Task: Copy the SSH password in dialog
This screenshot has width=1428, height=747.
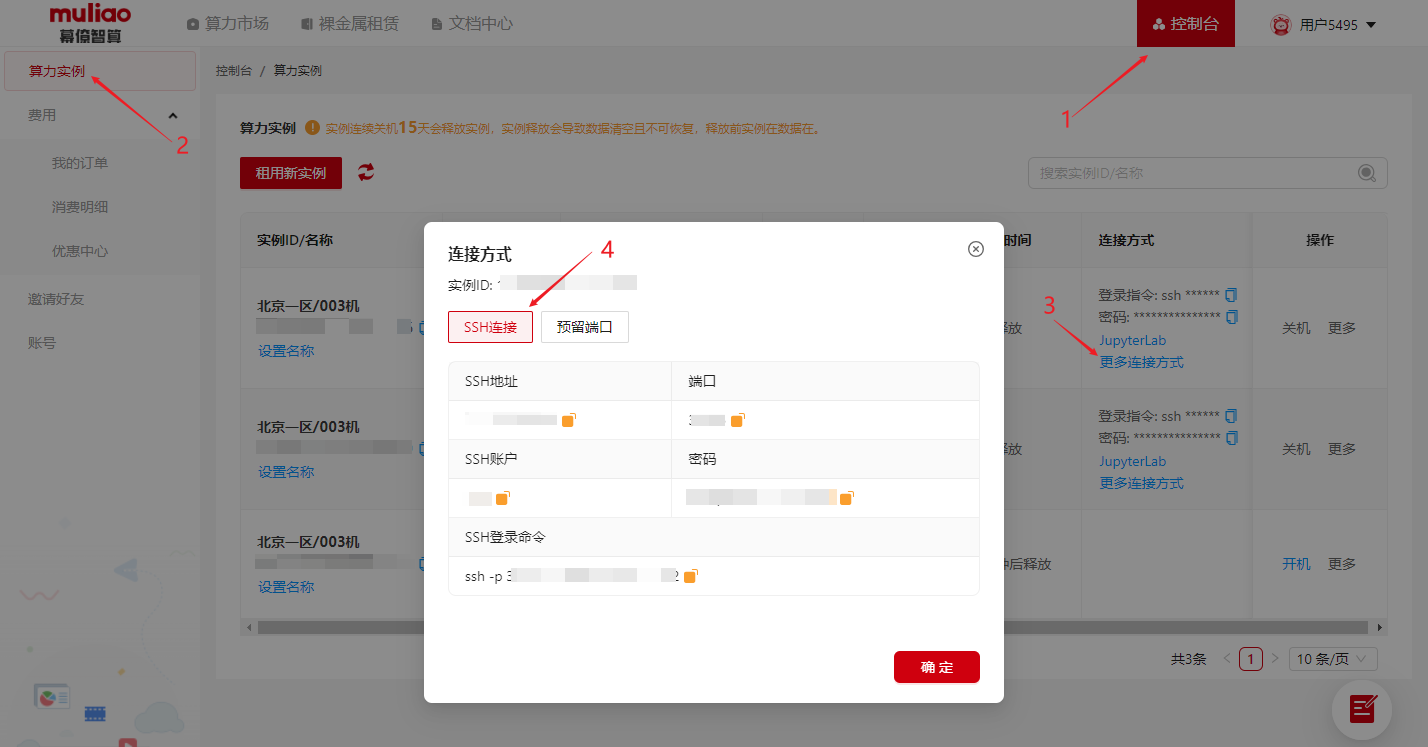Action: [x=846, y=498]
